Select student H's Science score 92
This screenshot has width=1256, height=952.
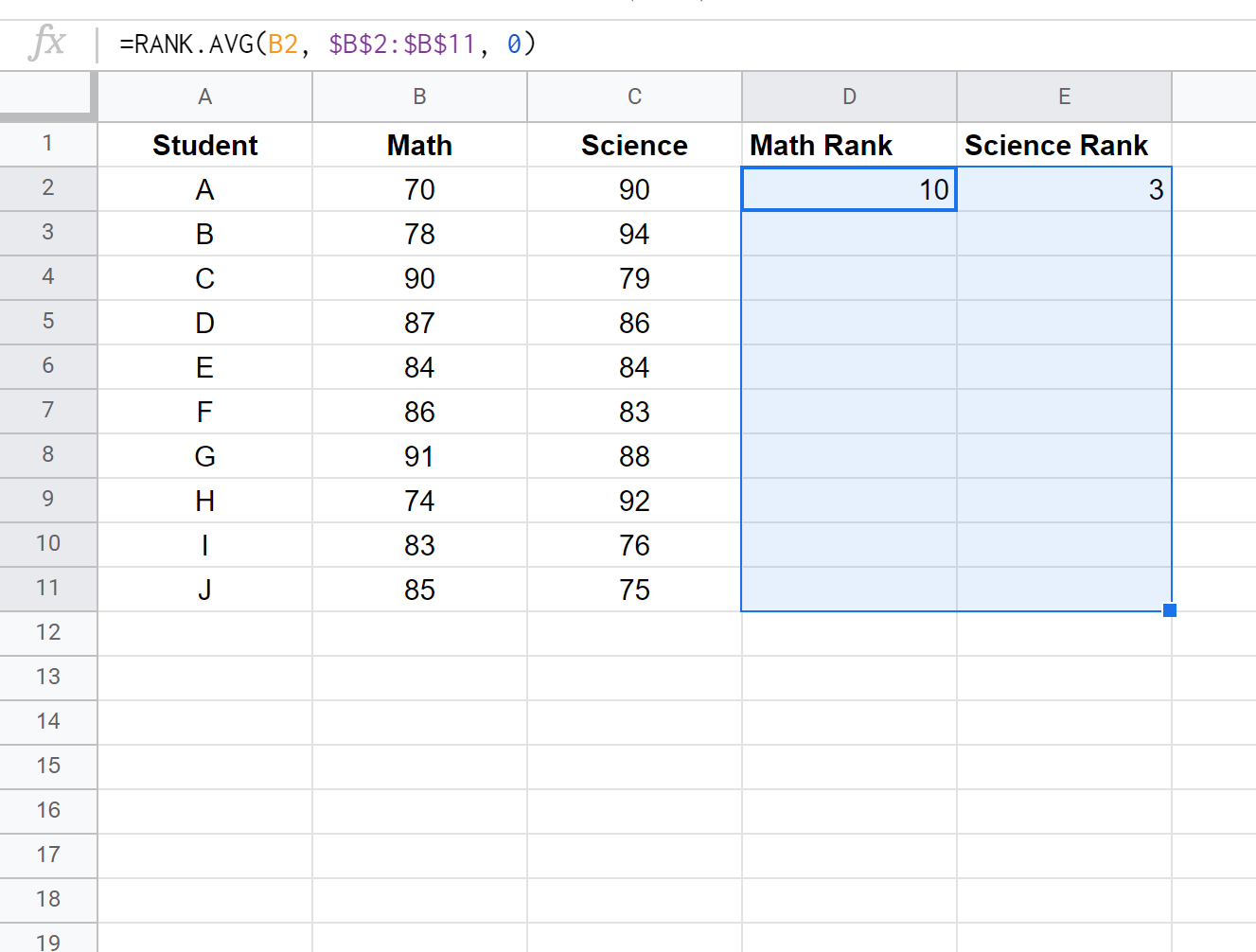634,501
